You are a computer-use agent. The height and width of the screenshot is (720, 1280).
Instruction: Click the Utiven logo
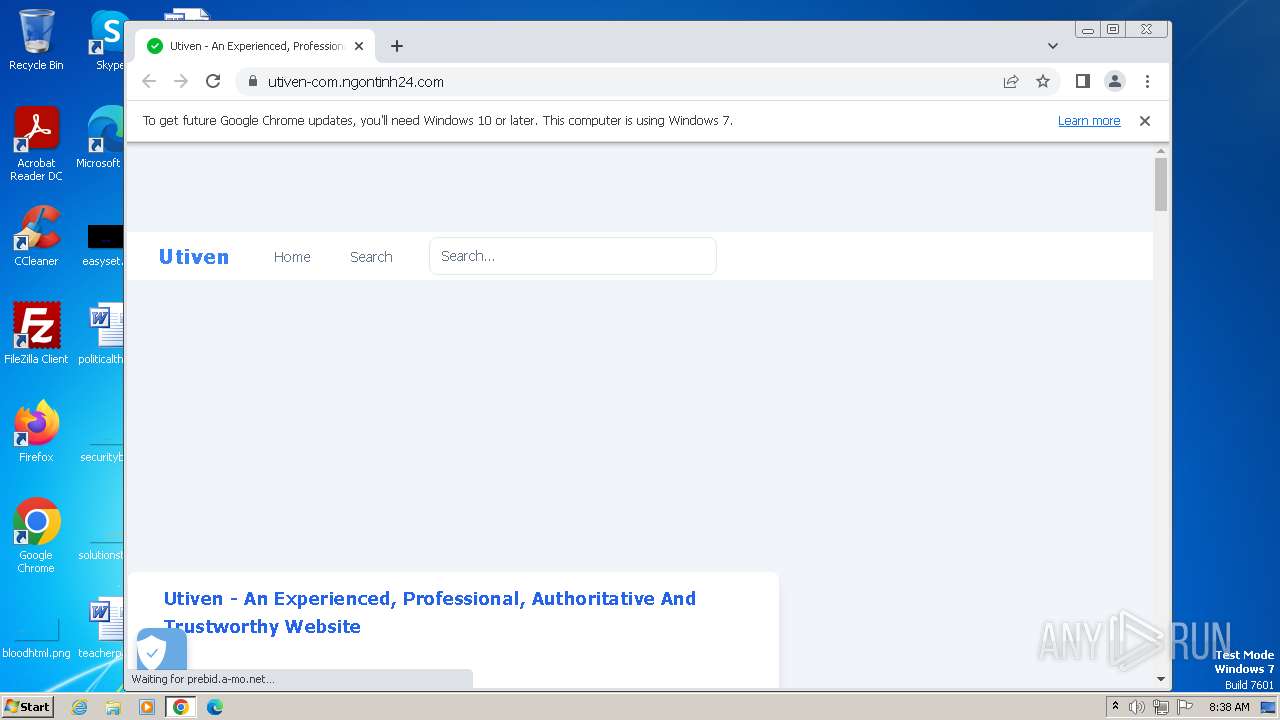click(194, 257)
